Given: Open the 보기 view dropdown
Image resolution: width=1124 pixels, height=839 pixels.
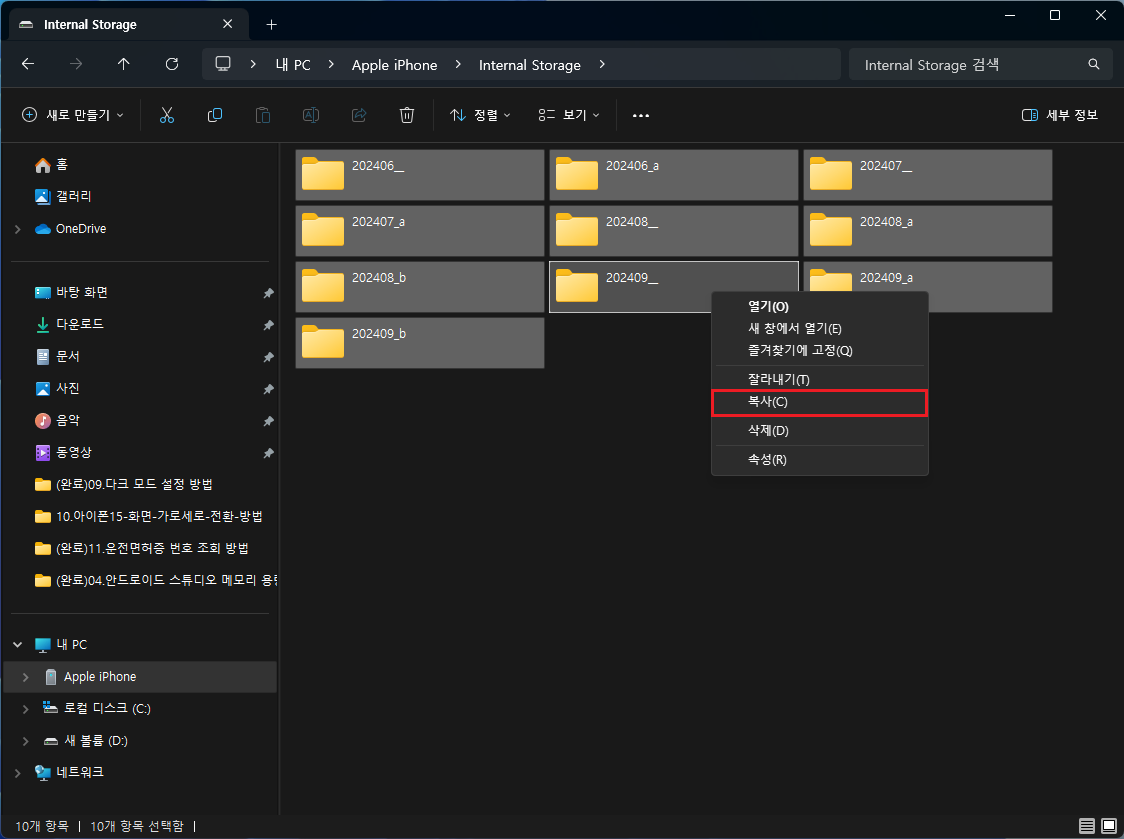Looking at the screenshot, I should pos(569,115).
